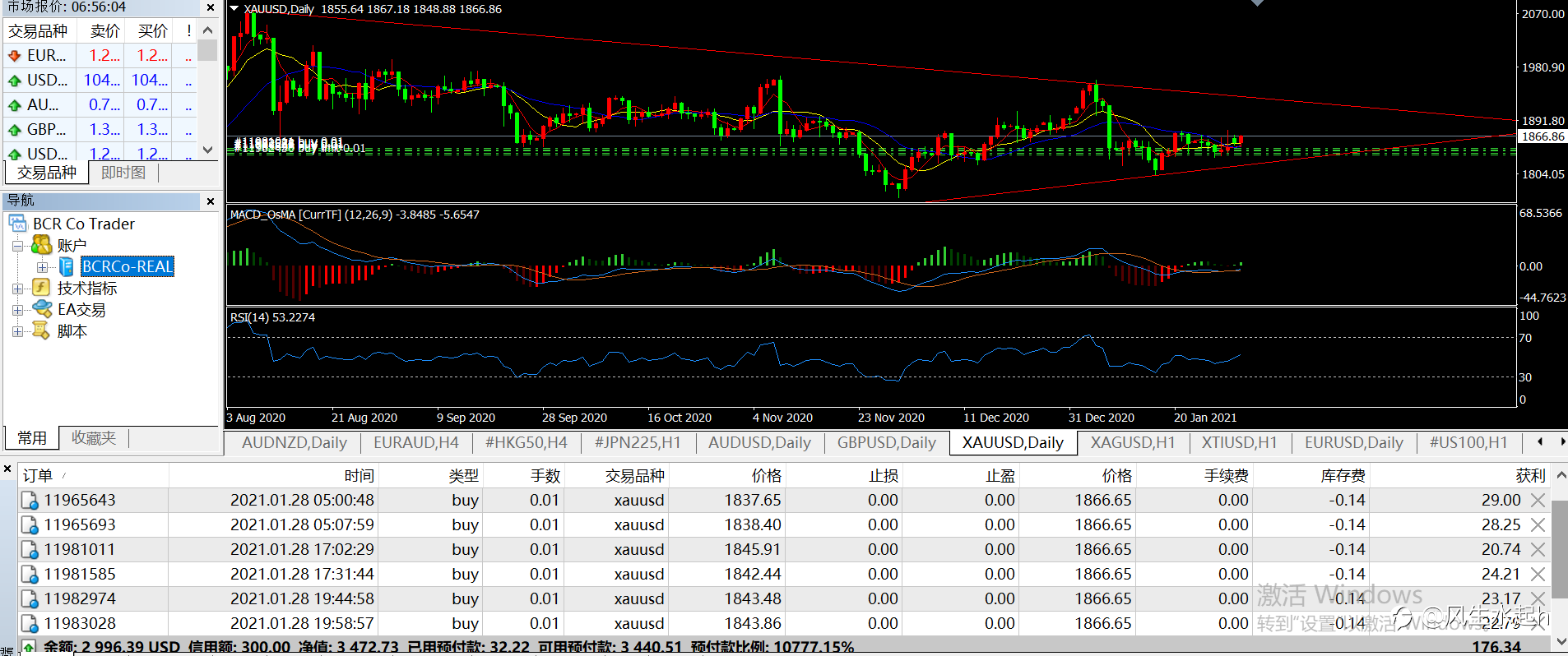This screenshot has width=1568, height=656.
Task: Sort orders by 时间 column header
Action: (274, 475)
